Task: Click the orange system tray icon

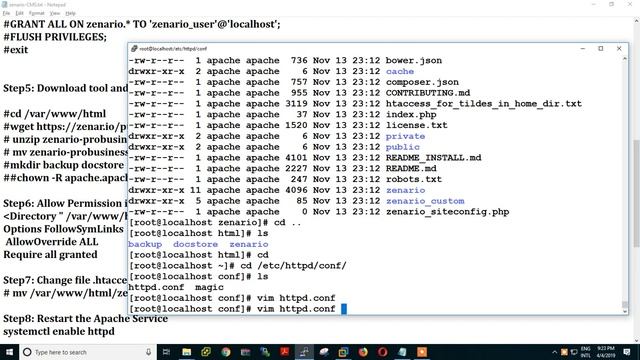Action: 564,352
